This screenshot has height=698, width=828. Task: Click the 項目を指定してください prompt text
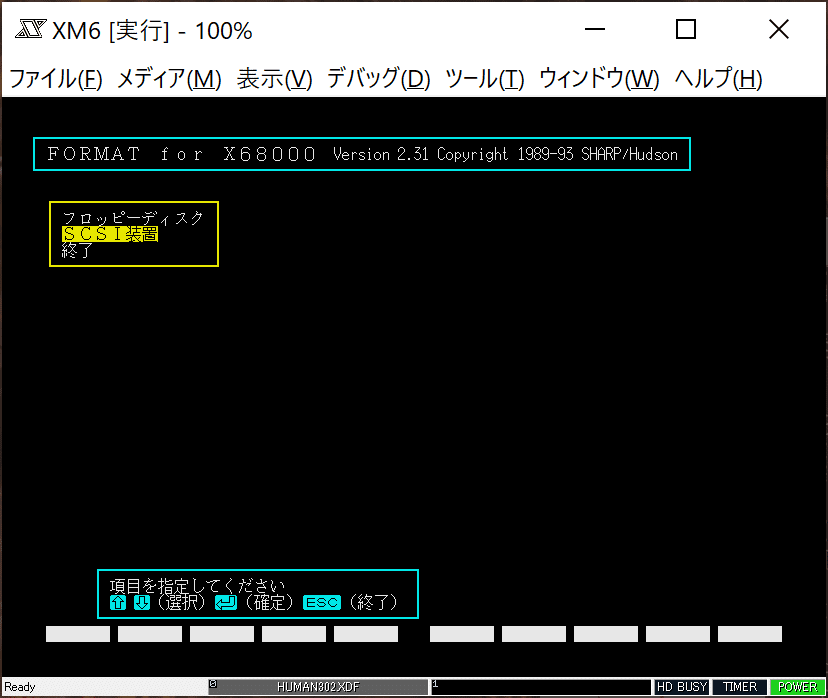tap(197, 586)
